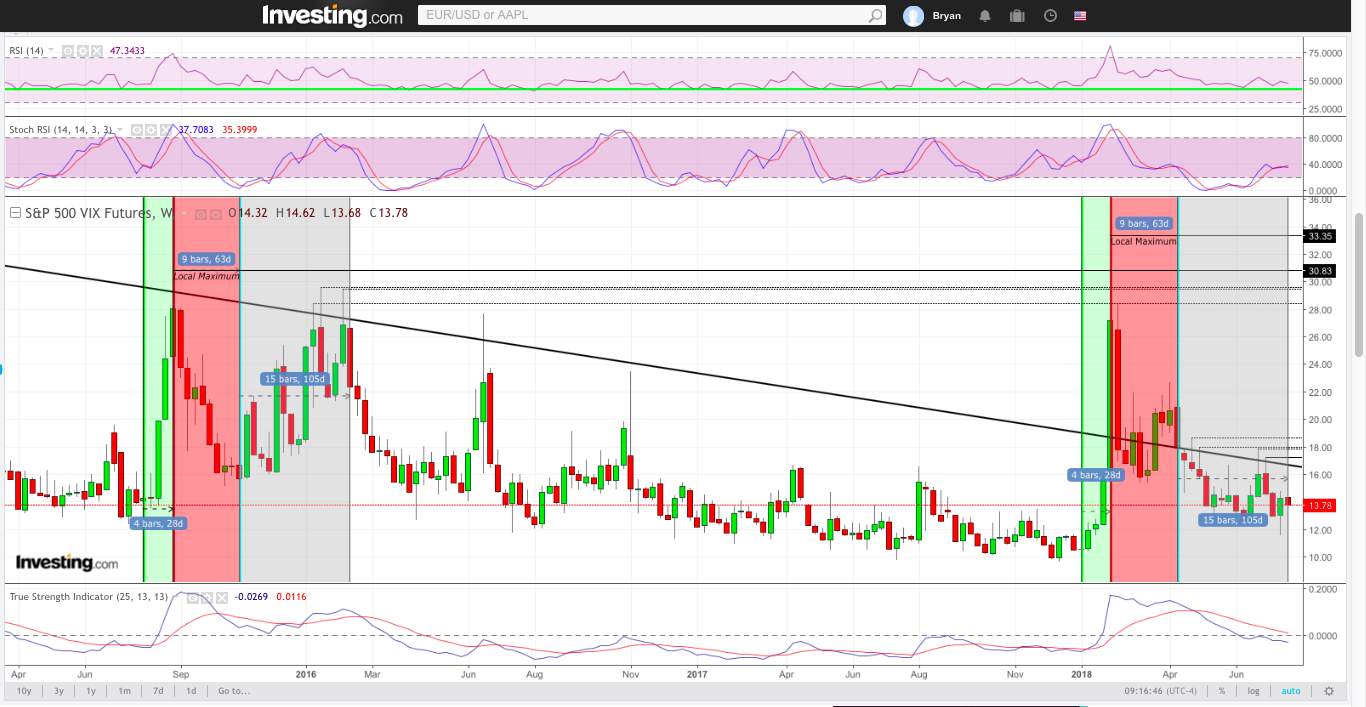
Task: Click the red 13.78 current price label
Action: [1320, 506]
